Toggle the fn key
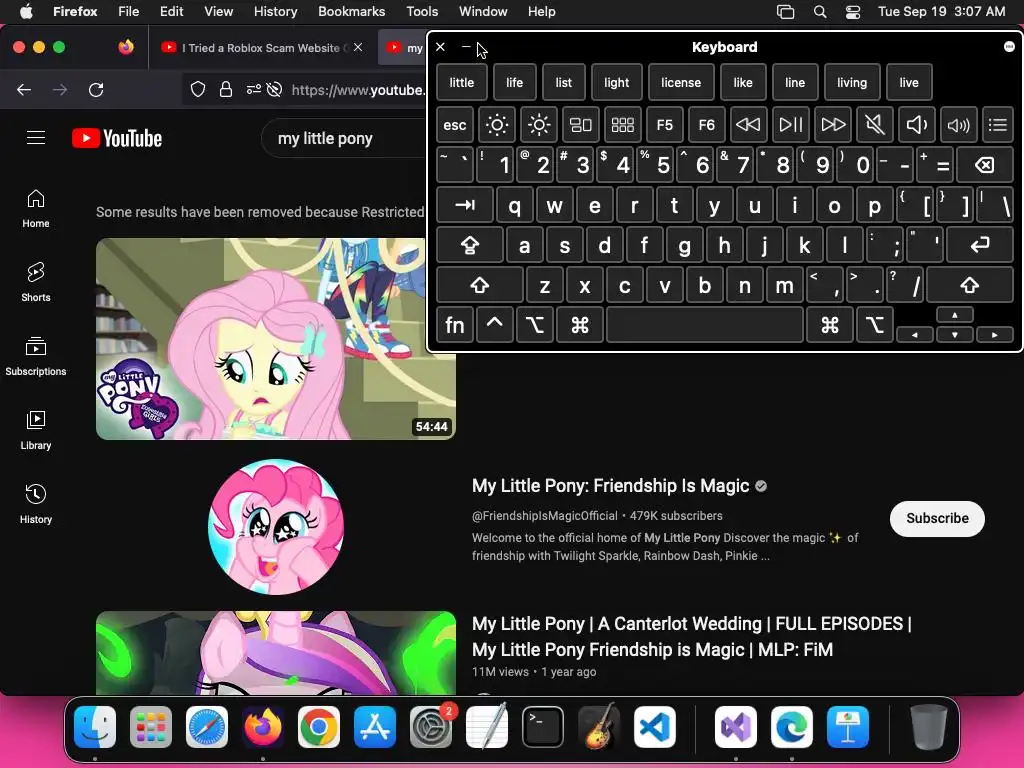 pyautogui.click(x=455, y=325)
